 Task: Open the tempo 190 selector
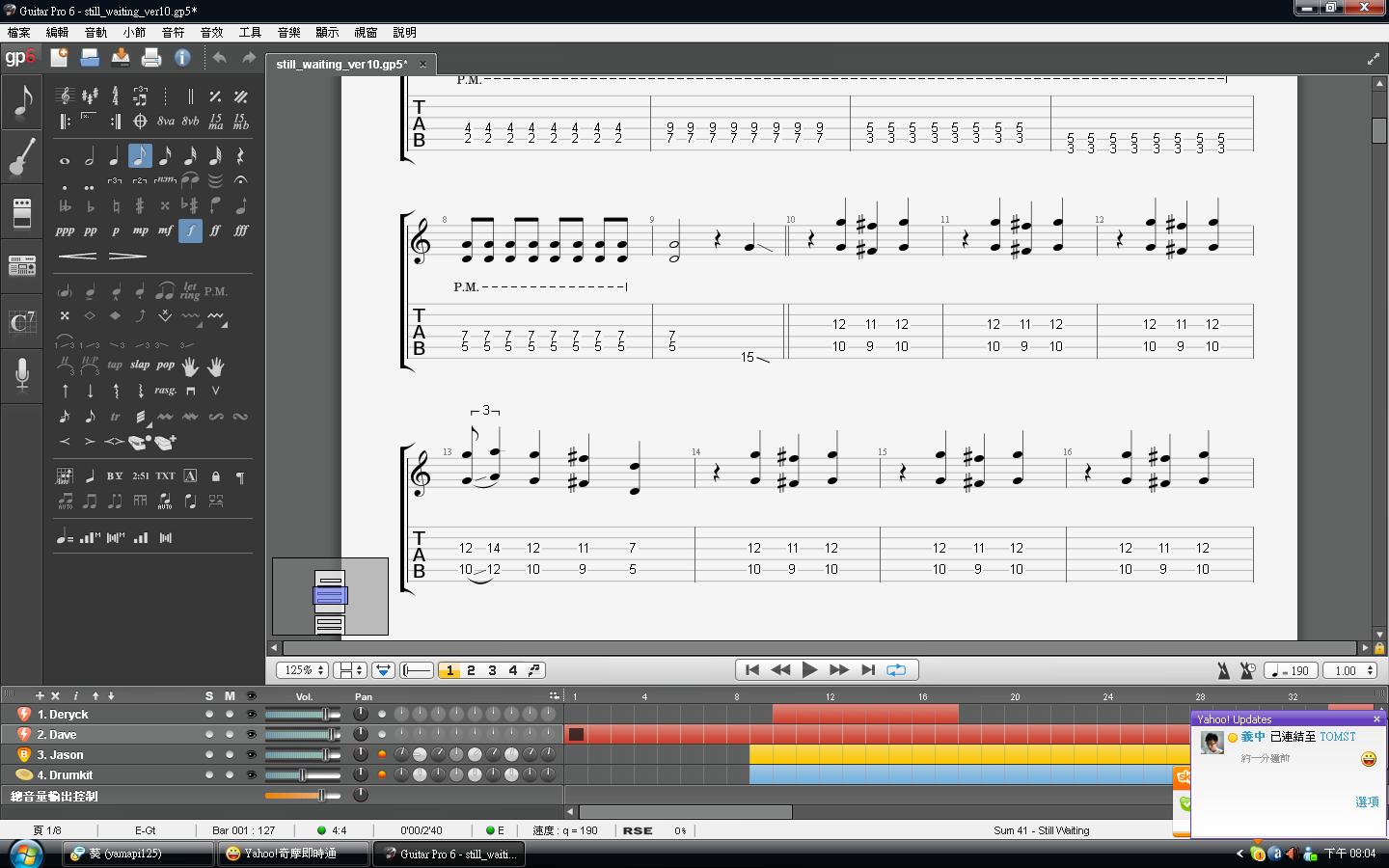1291,670
